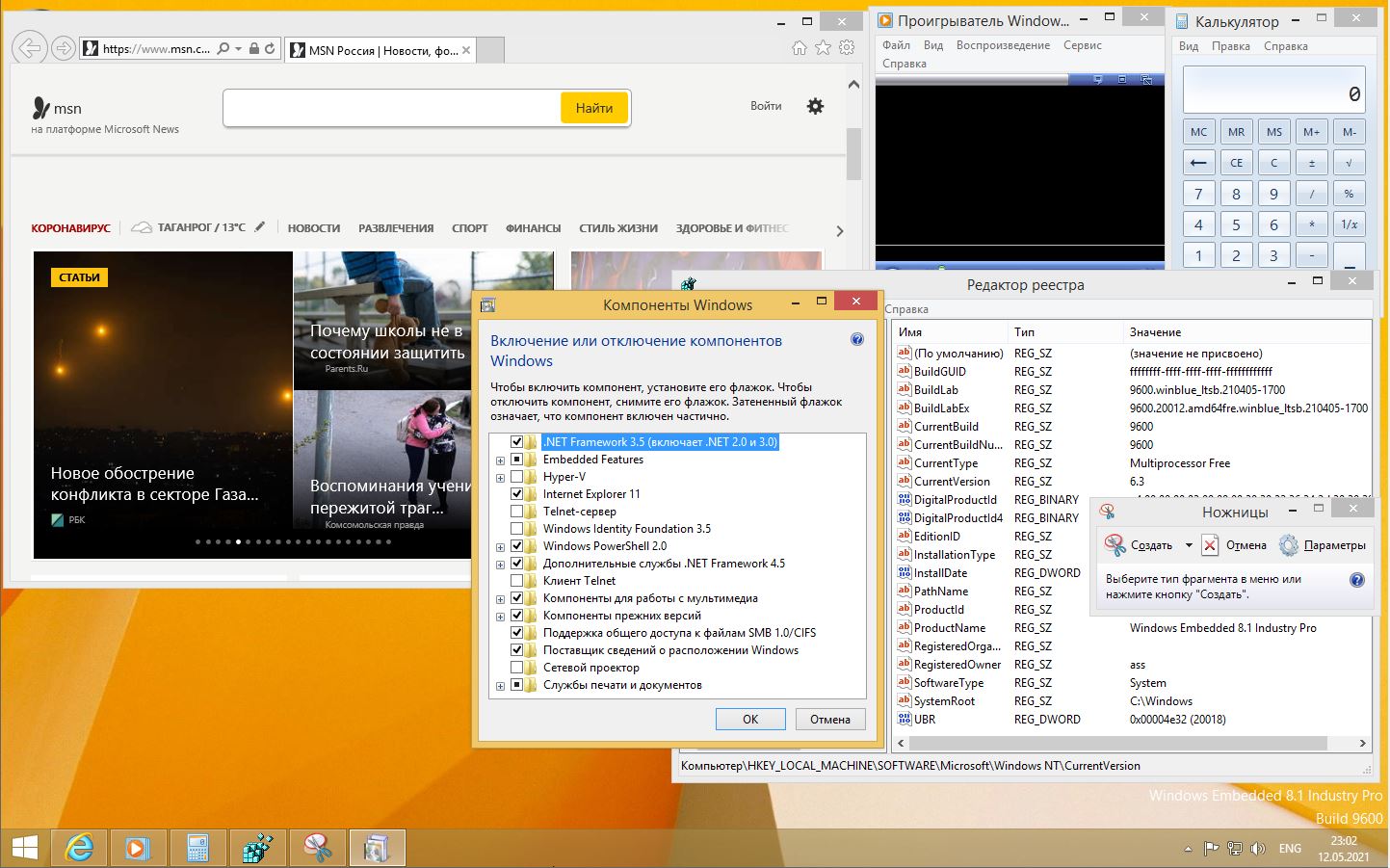Uncheck Windows PowerShell 2.0 checkbox
Image resolution: width=1390 pixels, height=868 pixels.
pyautogui.click(x=516, y=546)
